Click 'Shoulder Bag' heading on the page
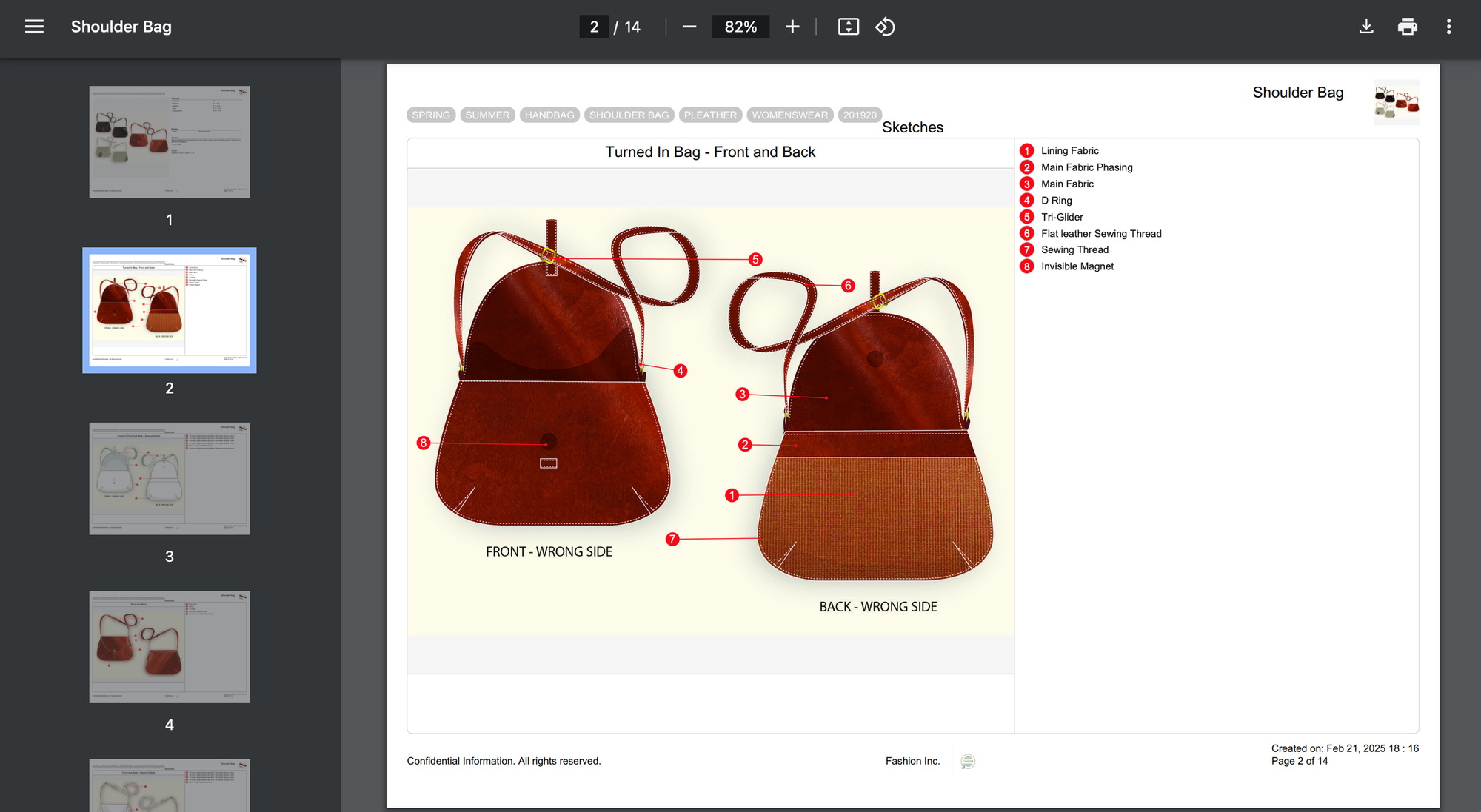1481x812 pixels. point(1298,93)
